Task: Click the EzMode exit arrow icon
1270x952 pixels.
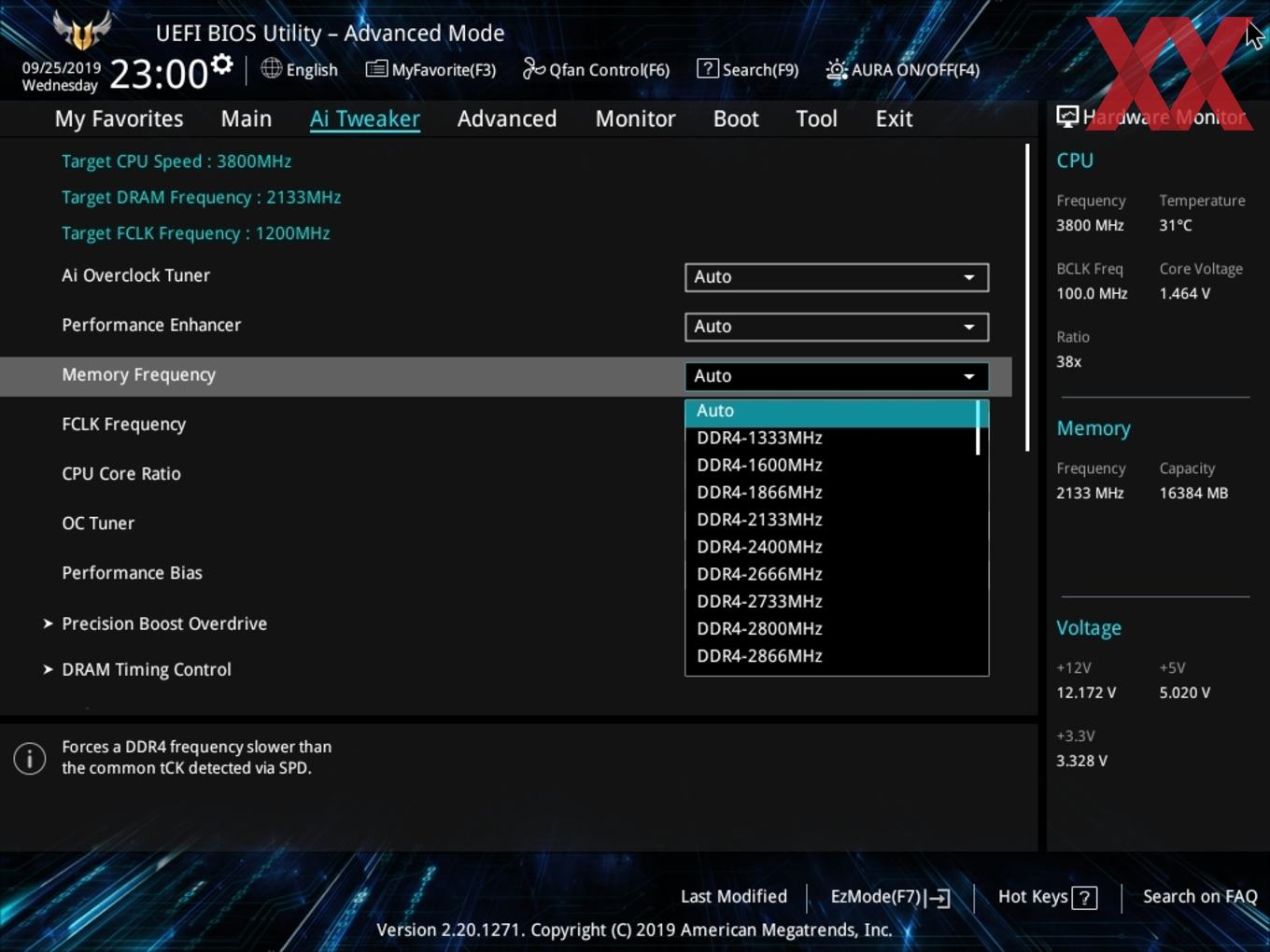Action: 938,898
